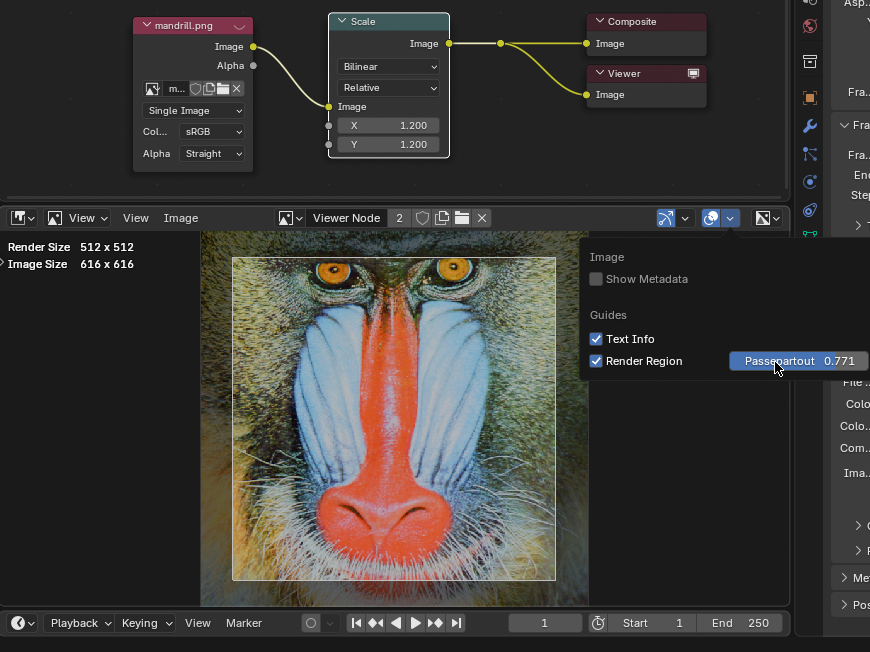Screen dimensions: 870x652
Task: Open the display channels dropdown
Action: (767, 218)
